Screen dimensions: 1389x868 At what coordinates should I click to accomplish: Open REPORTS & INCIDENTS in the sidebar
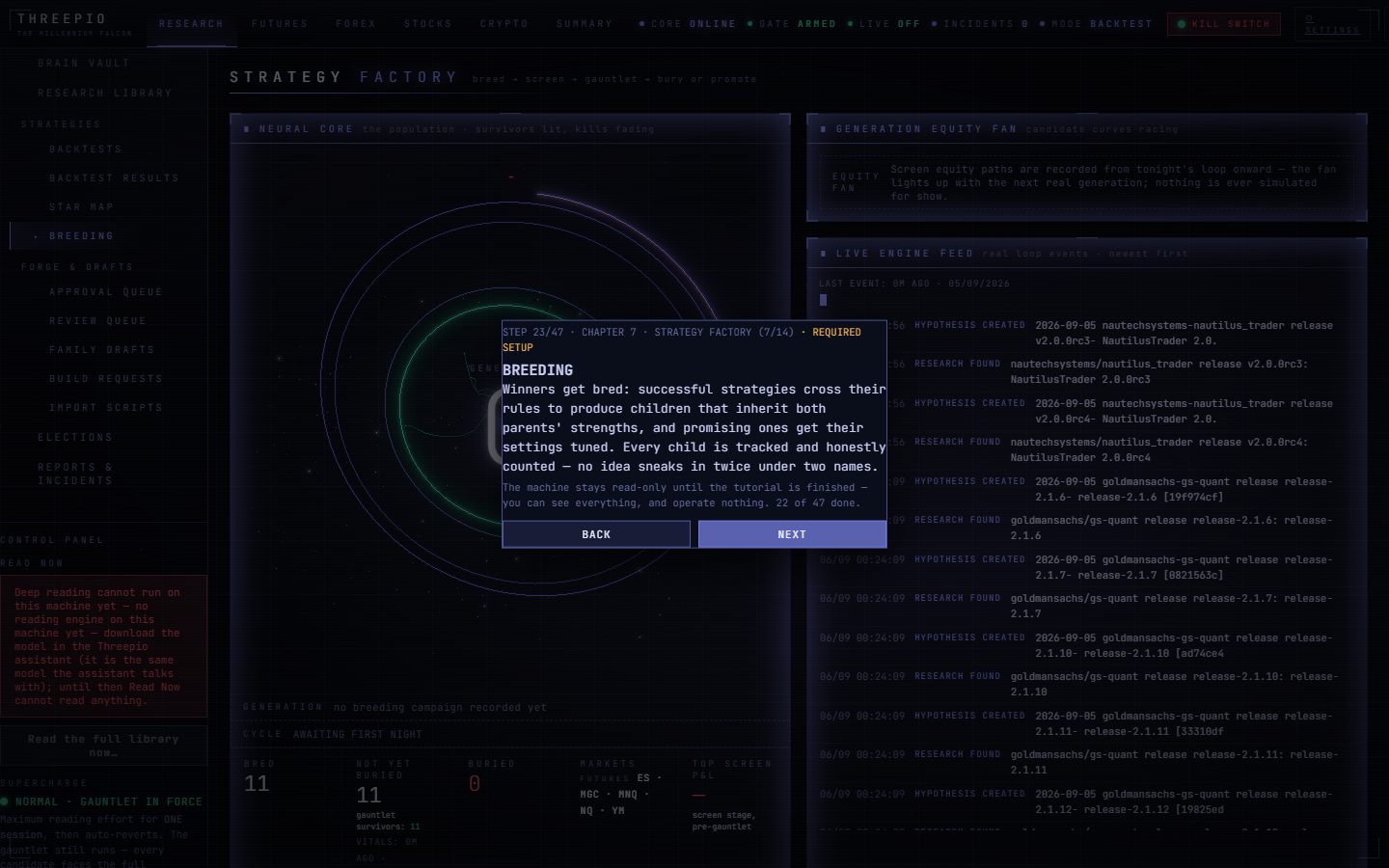click(75, 474)
